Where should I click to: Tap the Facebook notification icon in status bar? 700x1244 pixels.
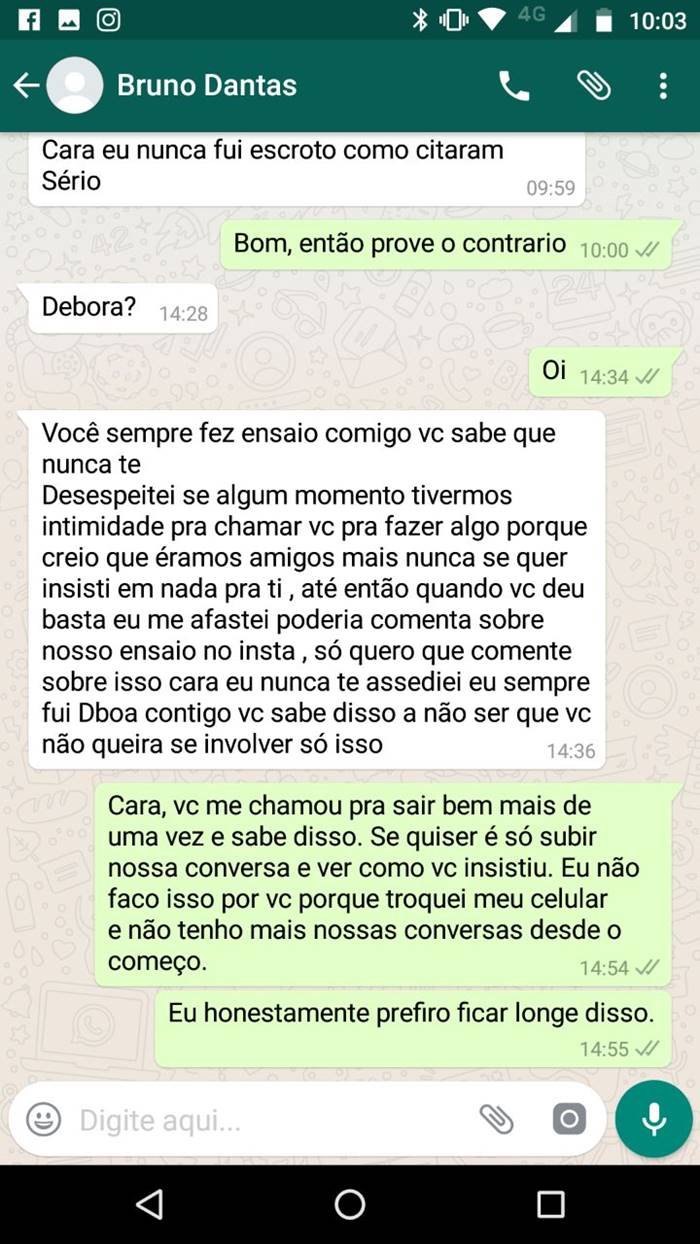(x=28, y=20)
